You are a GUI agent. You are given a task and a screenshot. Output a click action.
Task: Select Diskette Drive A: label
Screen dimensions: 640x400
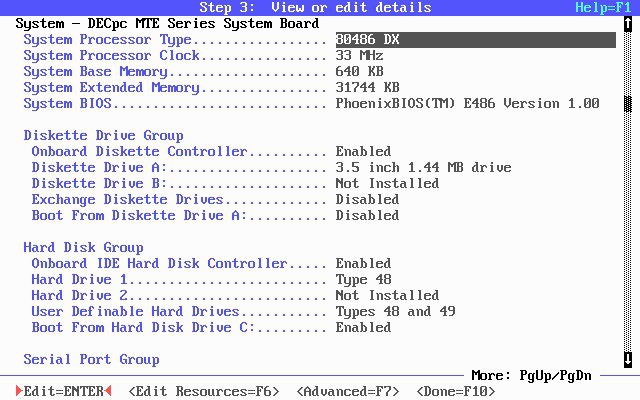point(99,167)
